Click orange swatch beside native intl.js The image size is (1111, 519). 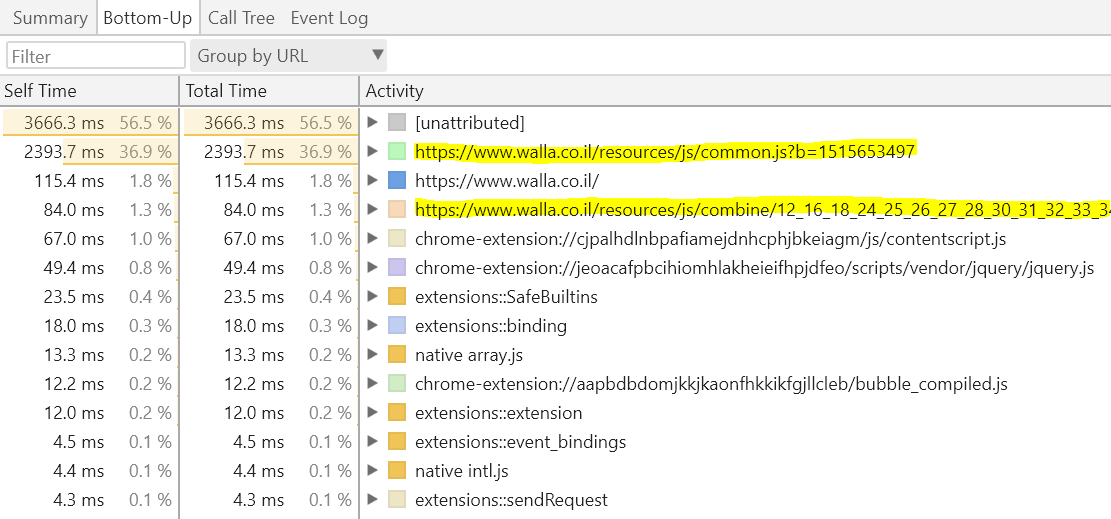pos(397,471)
